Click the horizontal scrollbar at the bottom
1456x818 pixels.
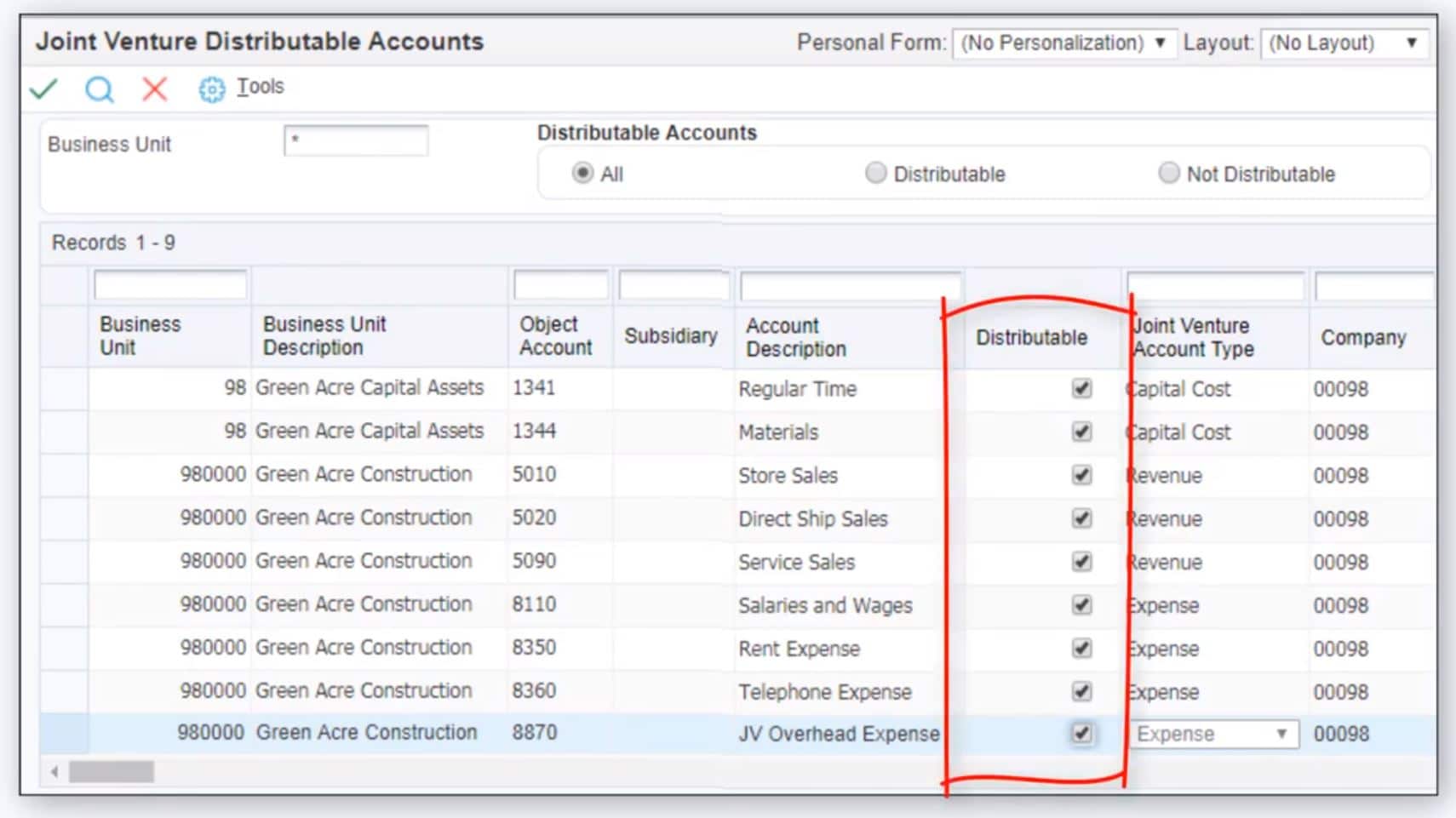pos(111,770)
